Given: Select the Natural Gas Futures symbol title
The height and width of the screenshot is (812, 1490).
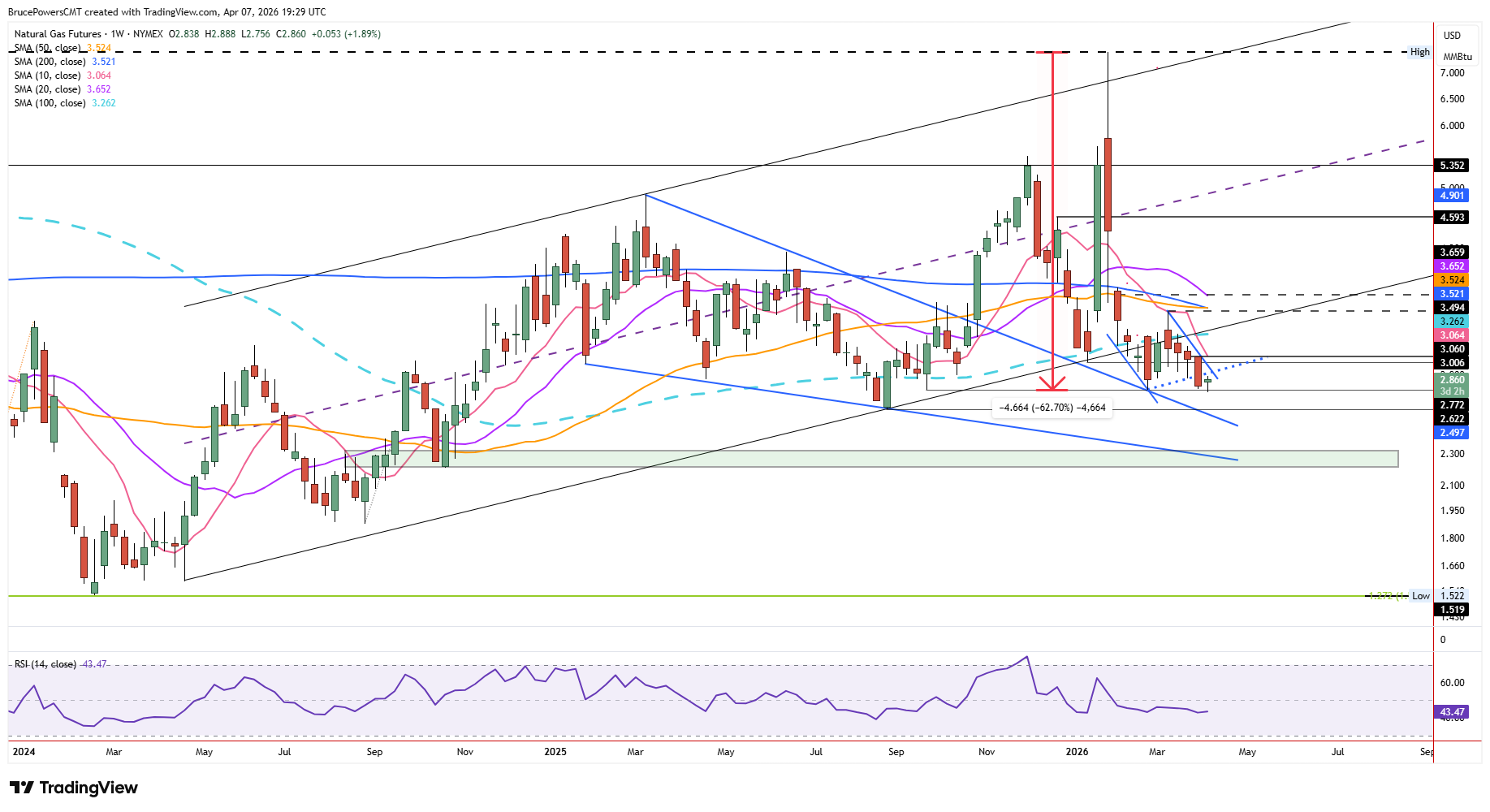Looking at the screenshot, I should 58,34.
